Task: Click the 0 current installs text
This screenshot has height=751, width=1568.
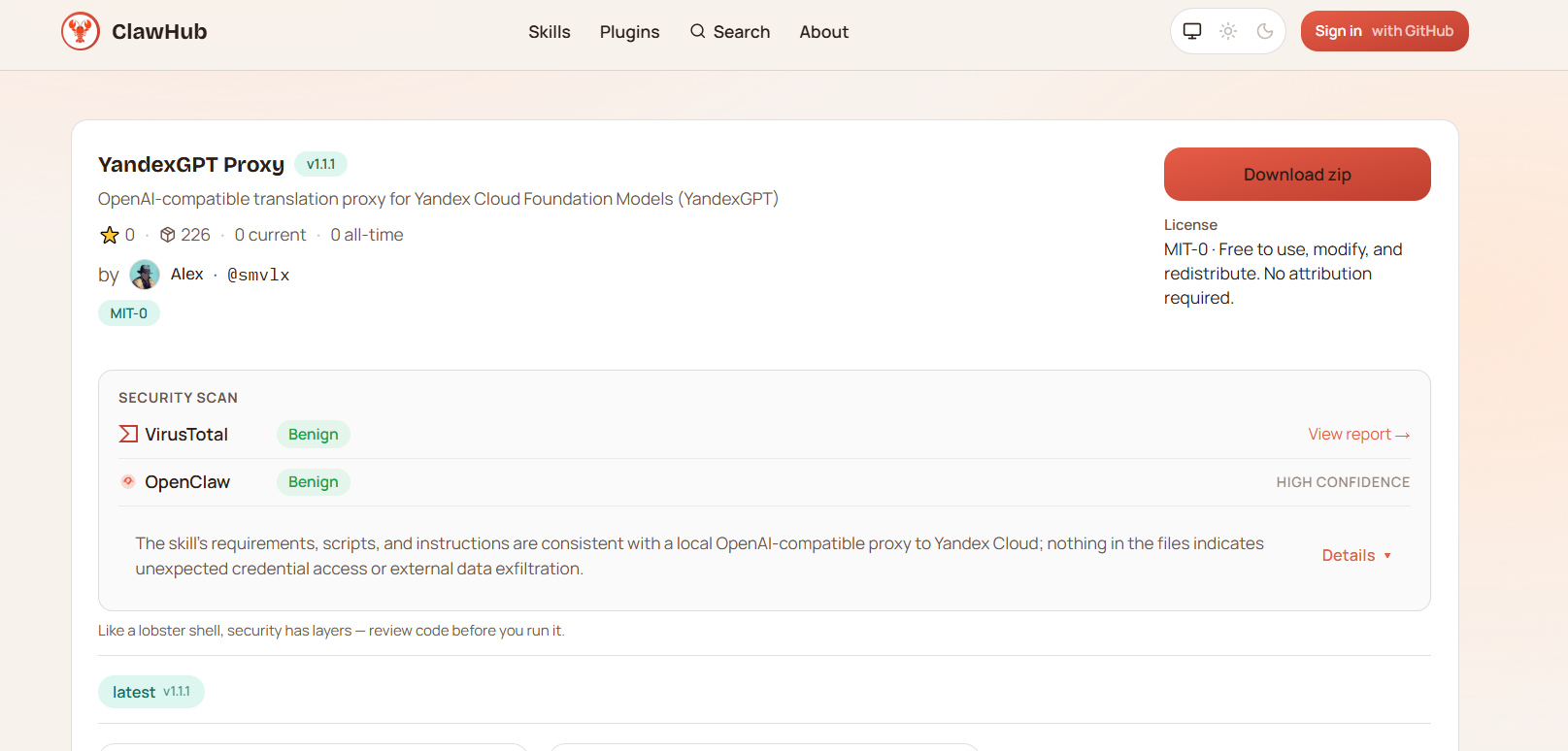Action: coord(270,235)
